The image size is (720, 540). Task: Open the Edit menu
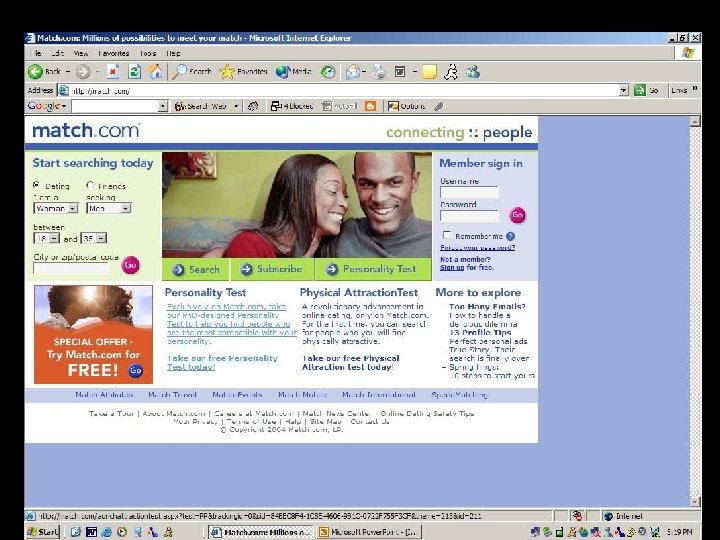(x=57, y=53)
